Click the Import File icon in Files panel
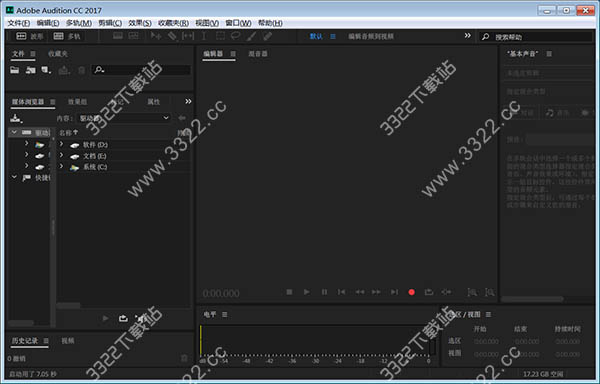This screenshot has height=384, width=600. (30, 70)
